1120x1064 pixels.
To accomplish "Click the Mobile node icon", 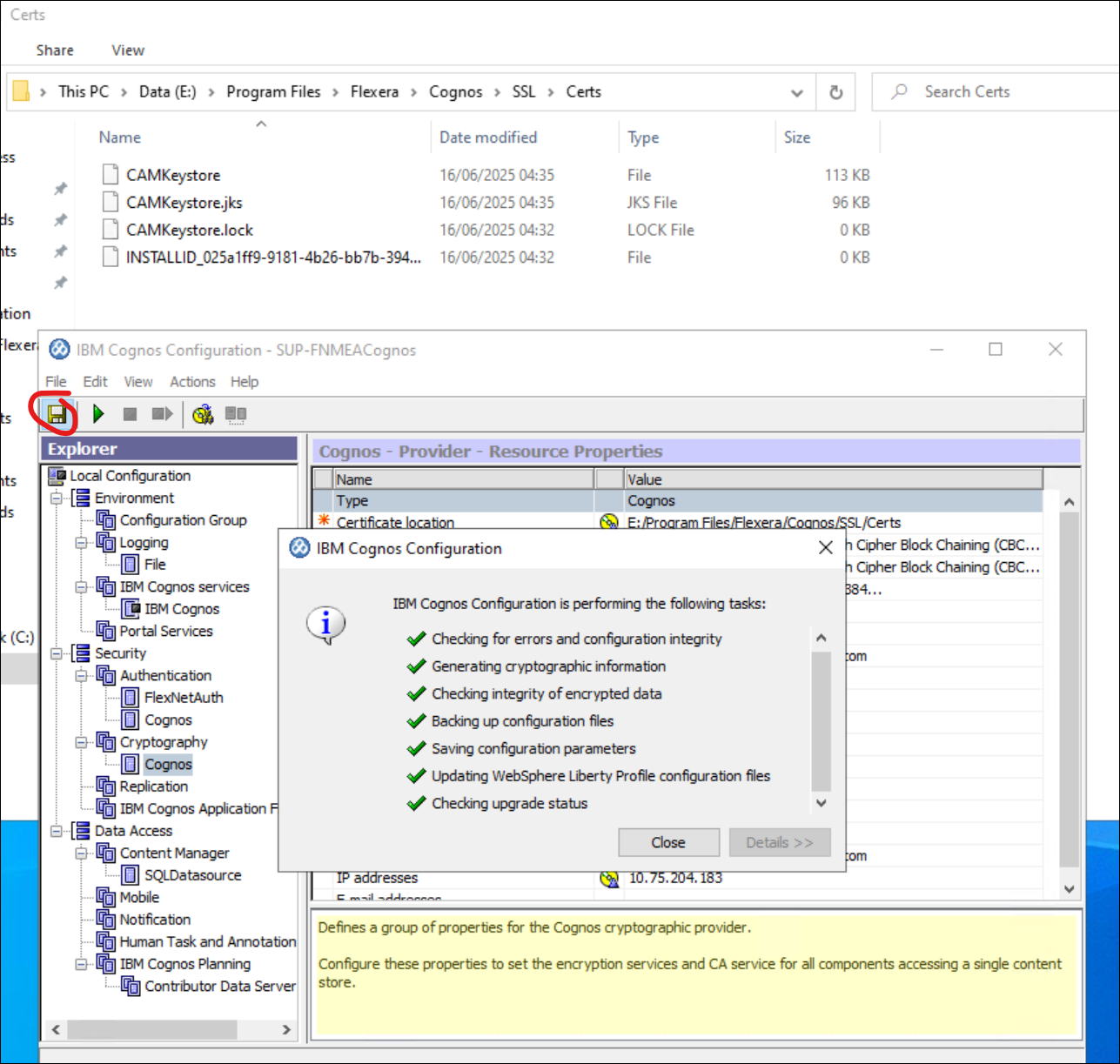I will coord(106,897).
